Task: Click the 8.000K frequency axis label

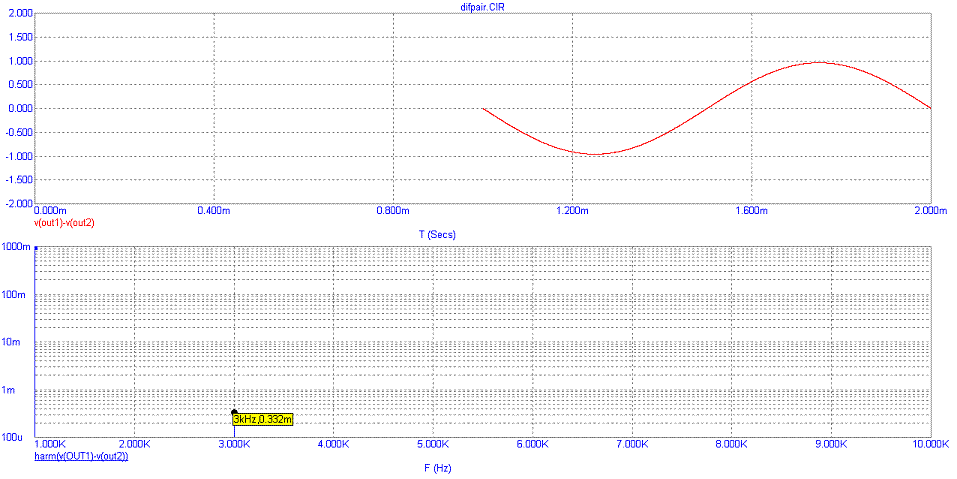Action: 732,445
